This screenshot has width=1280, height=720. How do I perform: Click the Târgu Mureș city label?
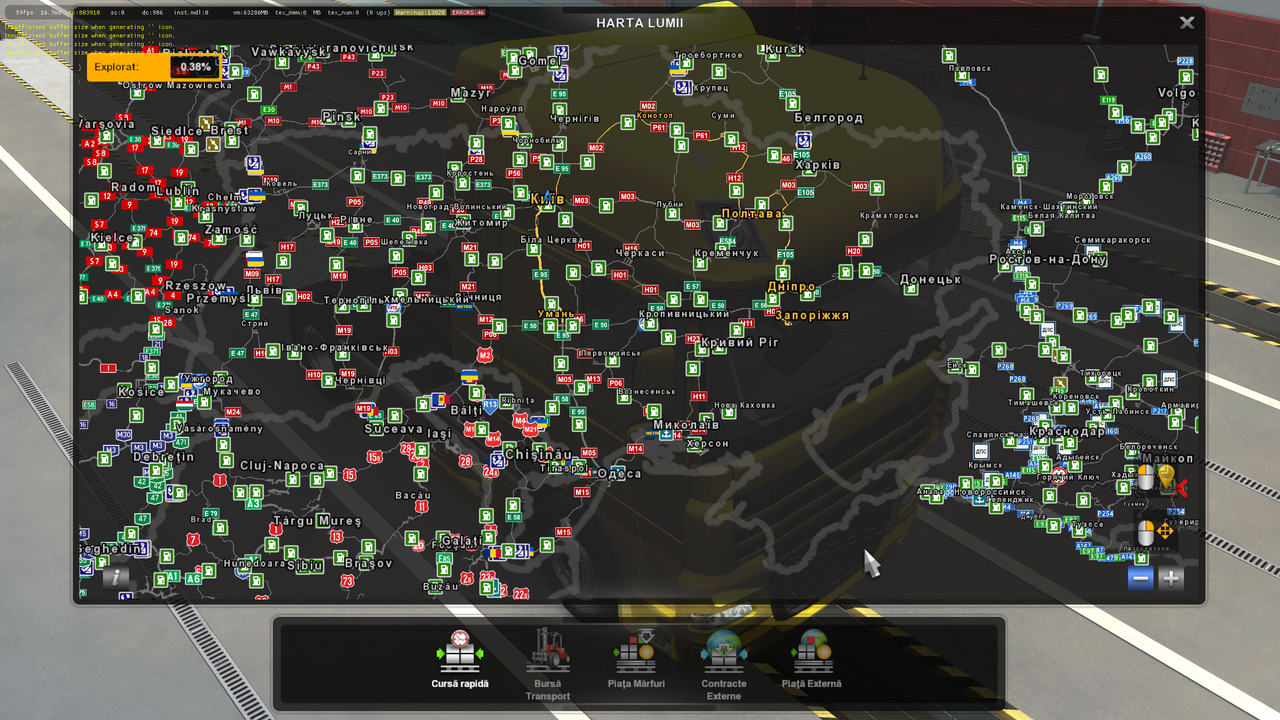pos(317,521)
